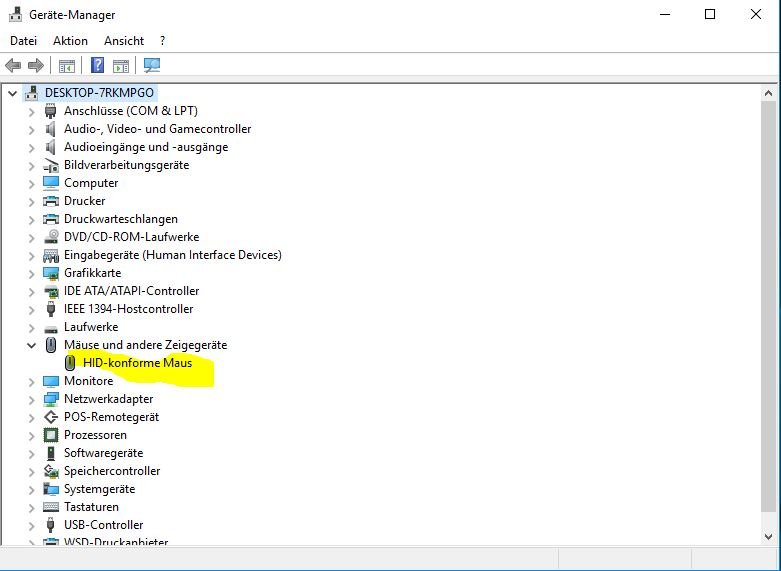Expand the Druckwarteschlangen category
This screenshot has height=571, width=781.
point(31,219)
